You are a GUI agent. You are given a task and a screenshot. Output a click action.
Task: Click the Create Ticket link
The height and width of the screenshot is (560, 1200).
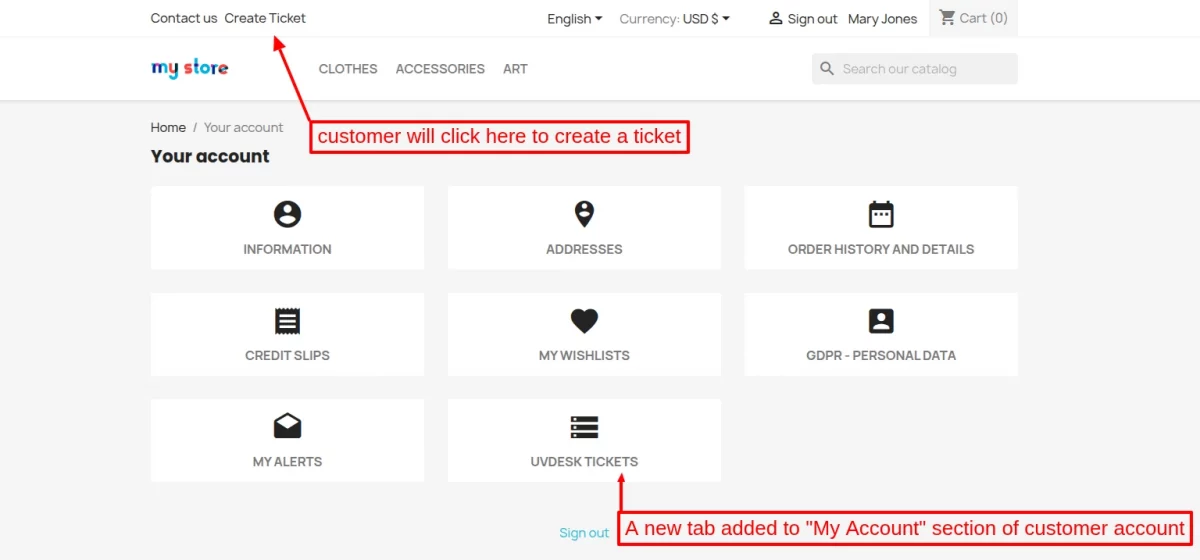coord(265,18)
